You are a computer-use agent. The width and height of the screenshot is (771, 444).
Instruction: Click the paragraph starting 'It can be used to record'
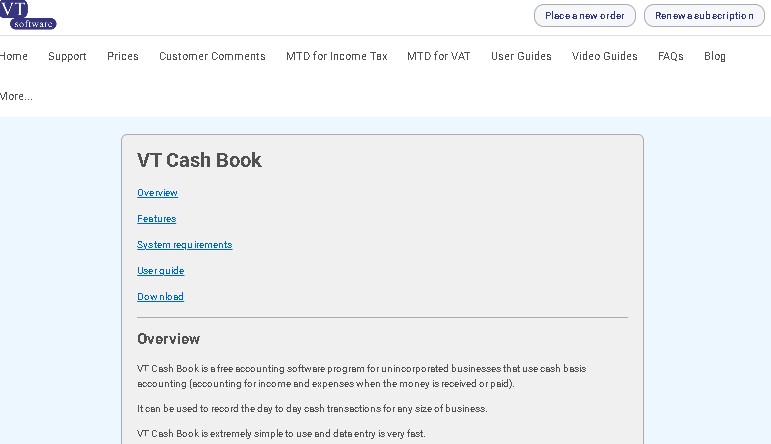(x=312, y=409)
